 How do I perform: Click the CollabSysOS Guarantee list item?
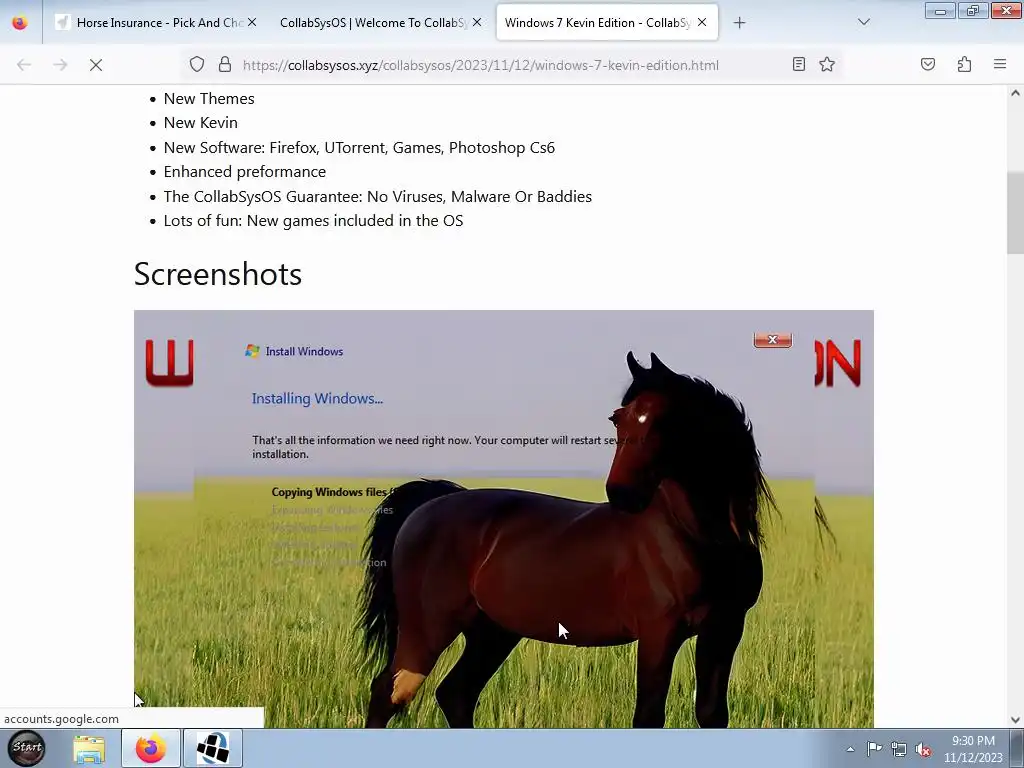(x=377, y=197)
